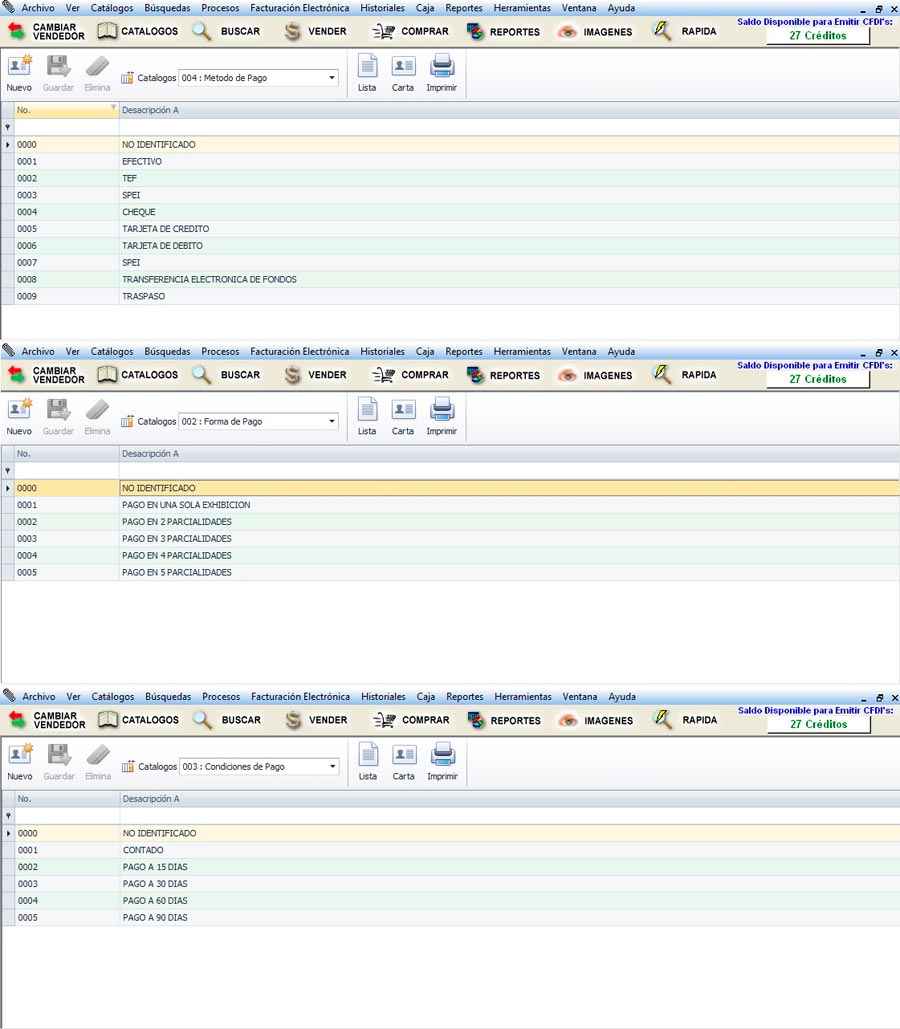The height and width of the screenshot is (1029, 900).
Task: Click Descripción filter field in Forma de Pago window
Action: tap(509, 471)
